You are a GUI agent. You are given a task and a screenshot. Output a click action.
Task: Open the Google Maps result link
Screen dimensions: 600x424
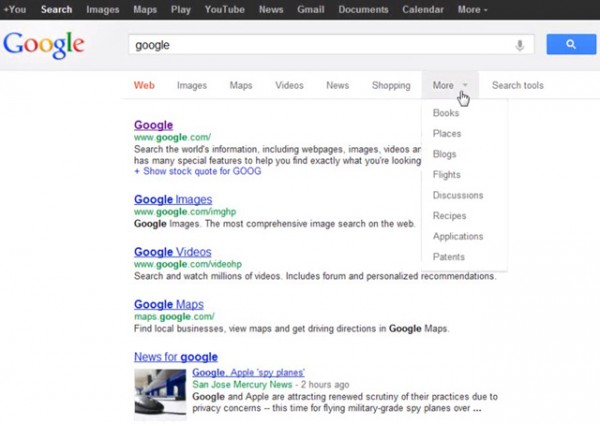pos(169,304)
